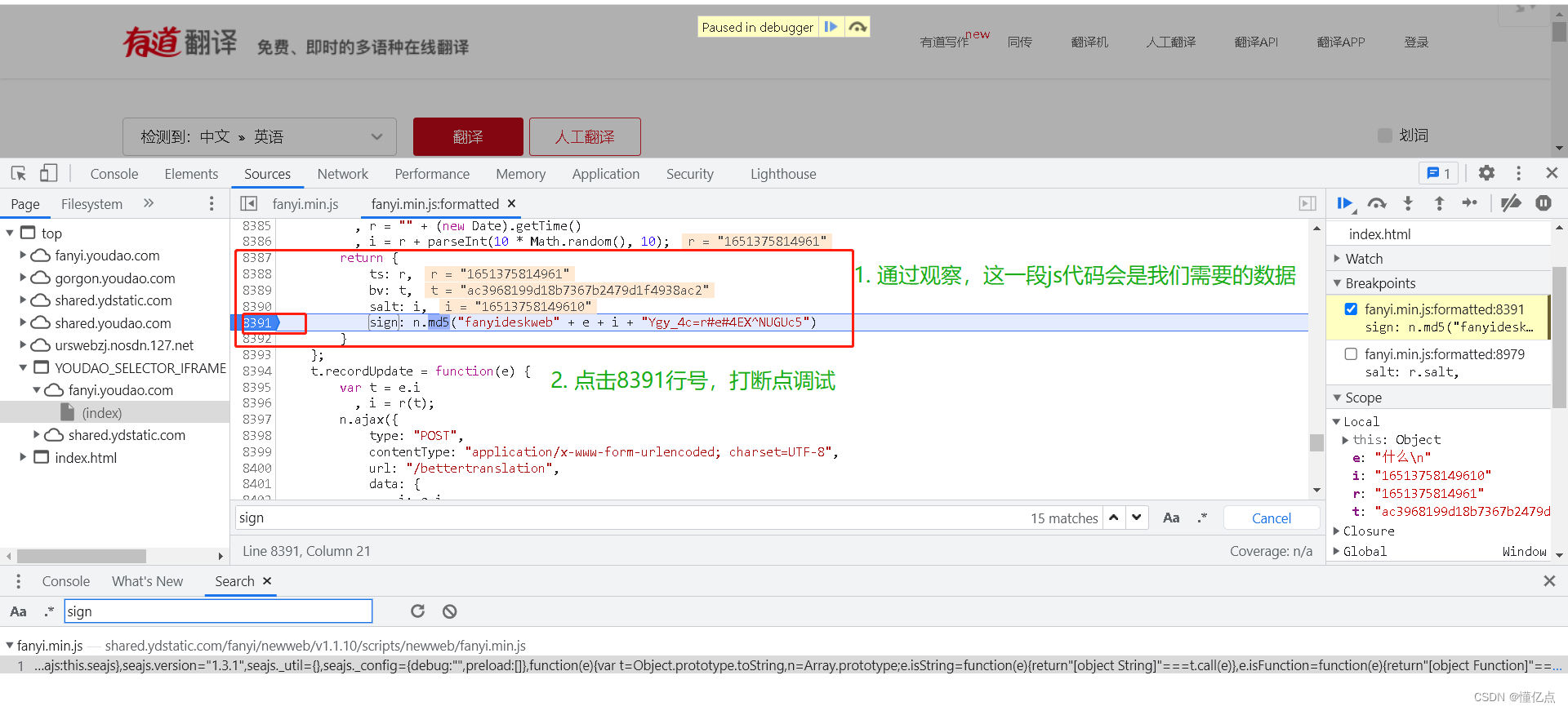Step out of current function
The image size is (1568, 711).
(1439, 203)
